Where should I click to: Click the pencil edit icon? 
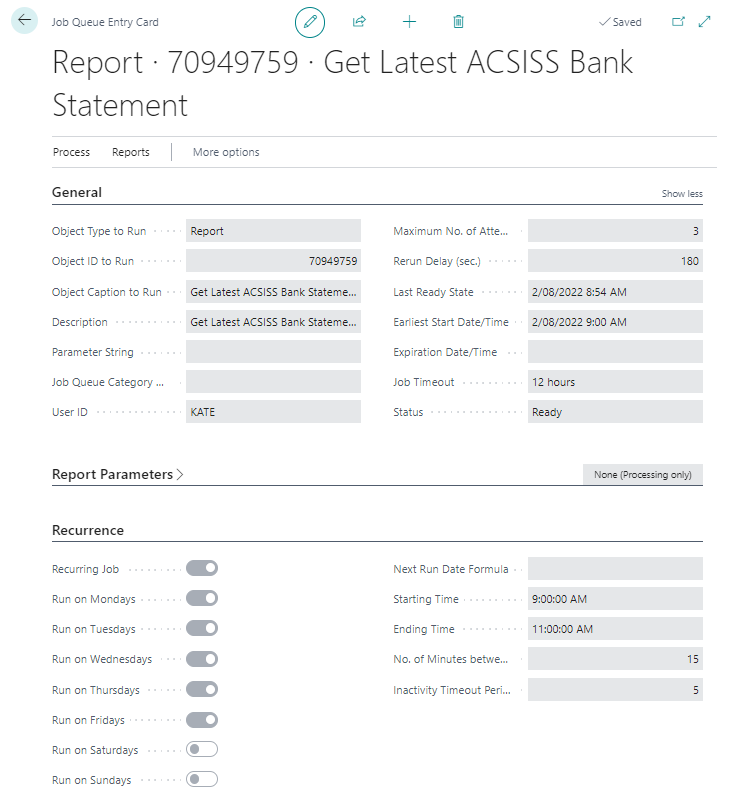click(310, 22)
